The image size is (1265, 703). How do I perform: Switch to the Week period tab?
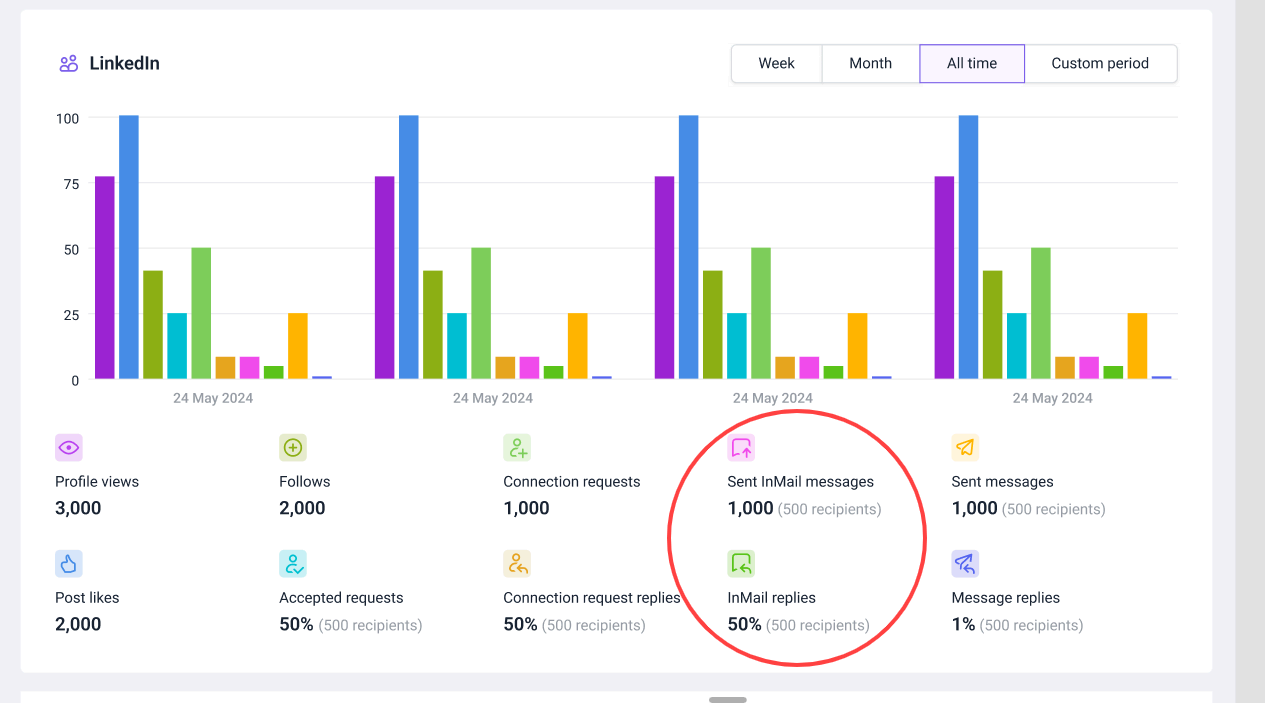click(x=777, y=63)
